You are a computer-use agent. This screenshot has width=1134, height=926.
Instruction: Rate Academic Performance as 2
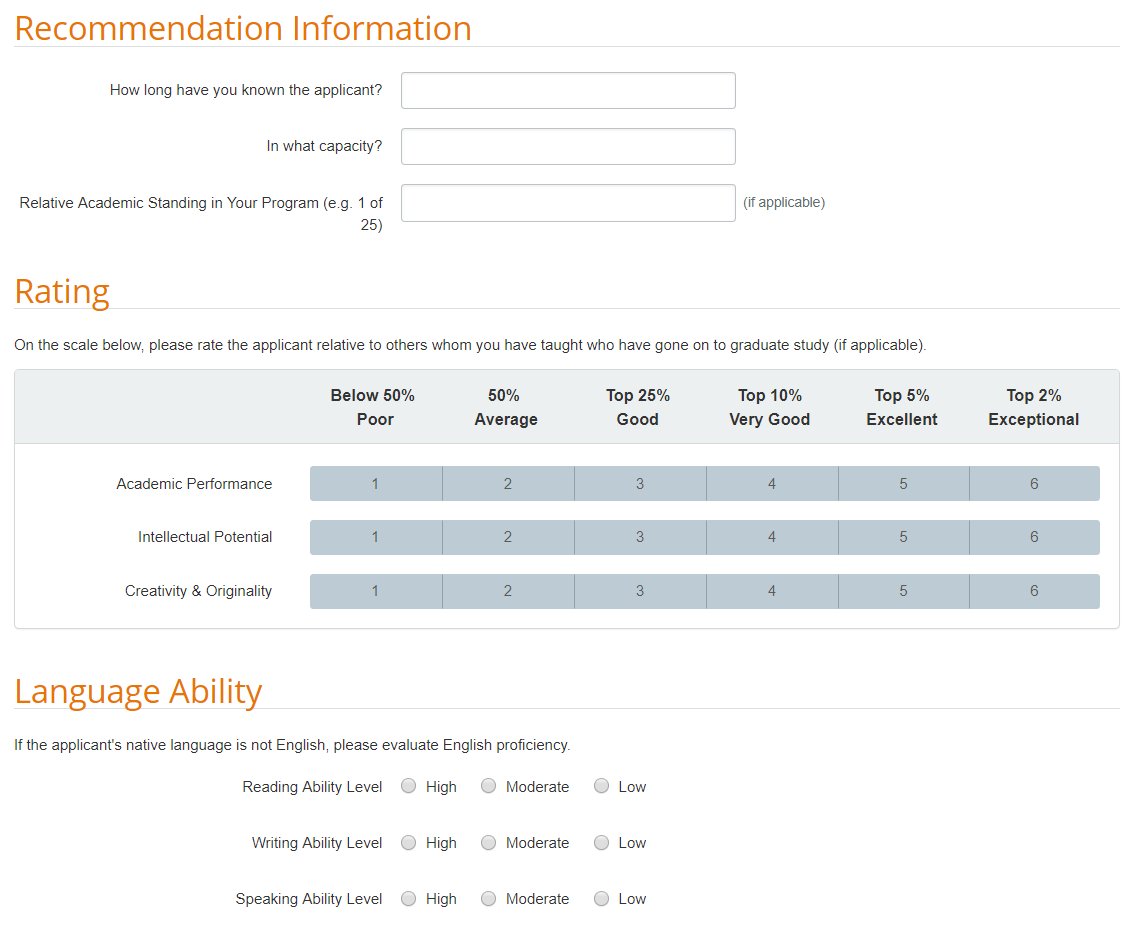click(x=508, y=483)
